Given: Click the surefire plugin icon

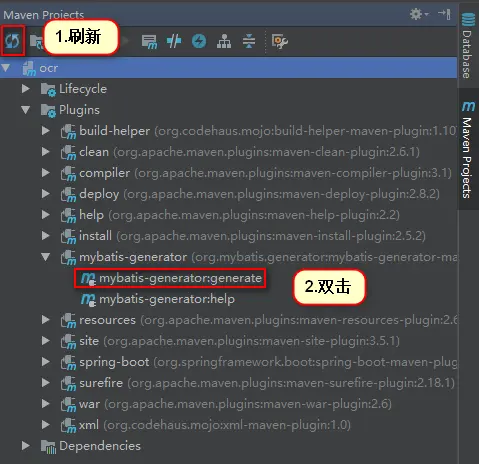Looking at the screenshot, I should (68, 383).
